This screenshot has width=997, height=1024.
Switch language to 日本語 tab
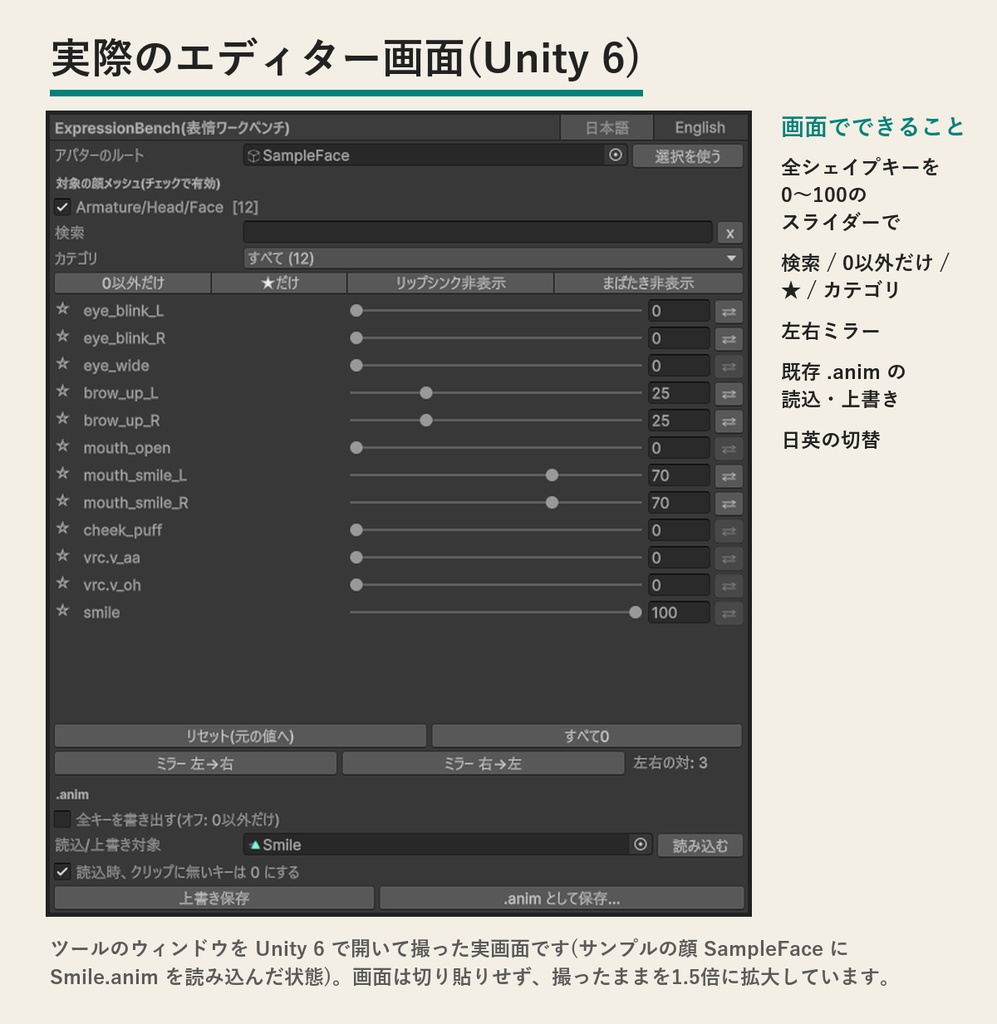pos(607,127)
